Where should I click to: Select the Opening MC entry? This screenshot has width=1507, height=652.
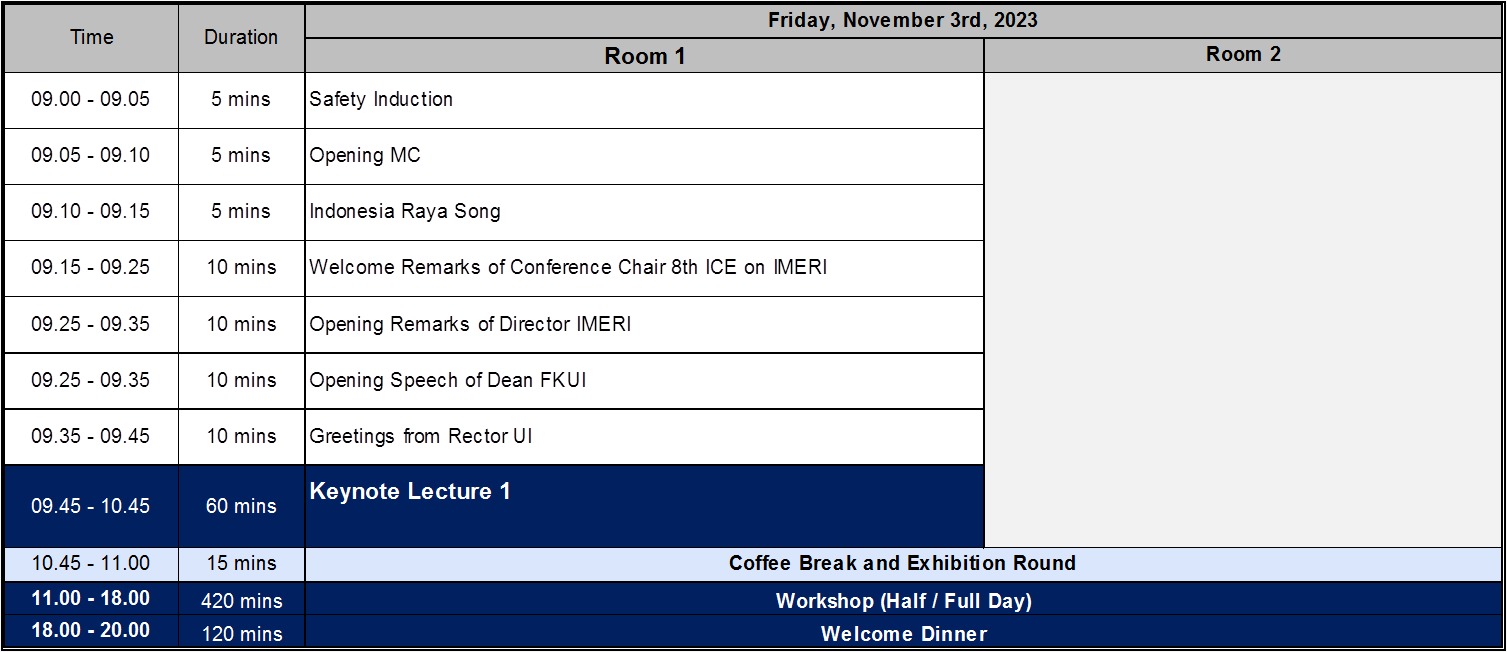click(x=365, y=156)
